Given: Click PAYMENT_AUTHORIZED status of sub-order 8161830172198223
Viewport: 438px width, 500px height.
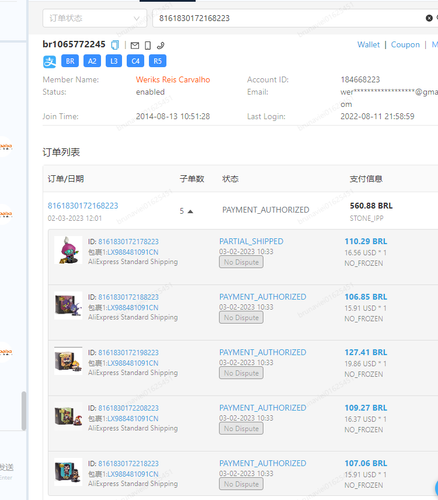Looking at the screenshot, I should point(263,352).
